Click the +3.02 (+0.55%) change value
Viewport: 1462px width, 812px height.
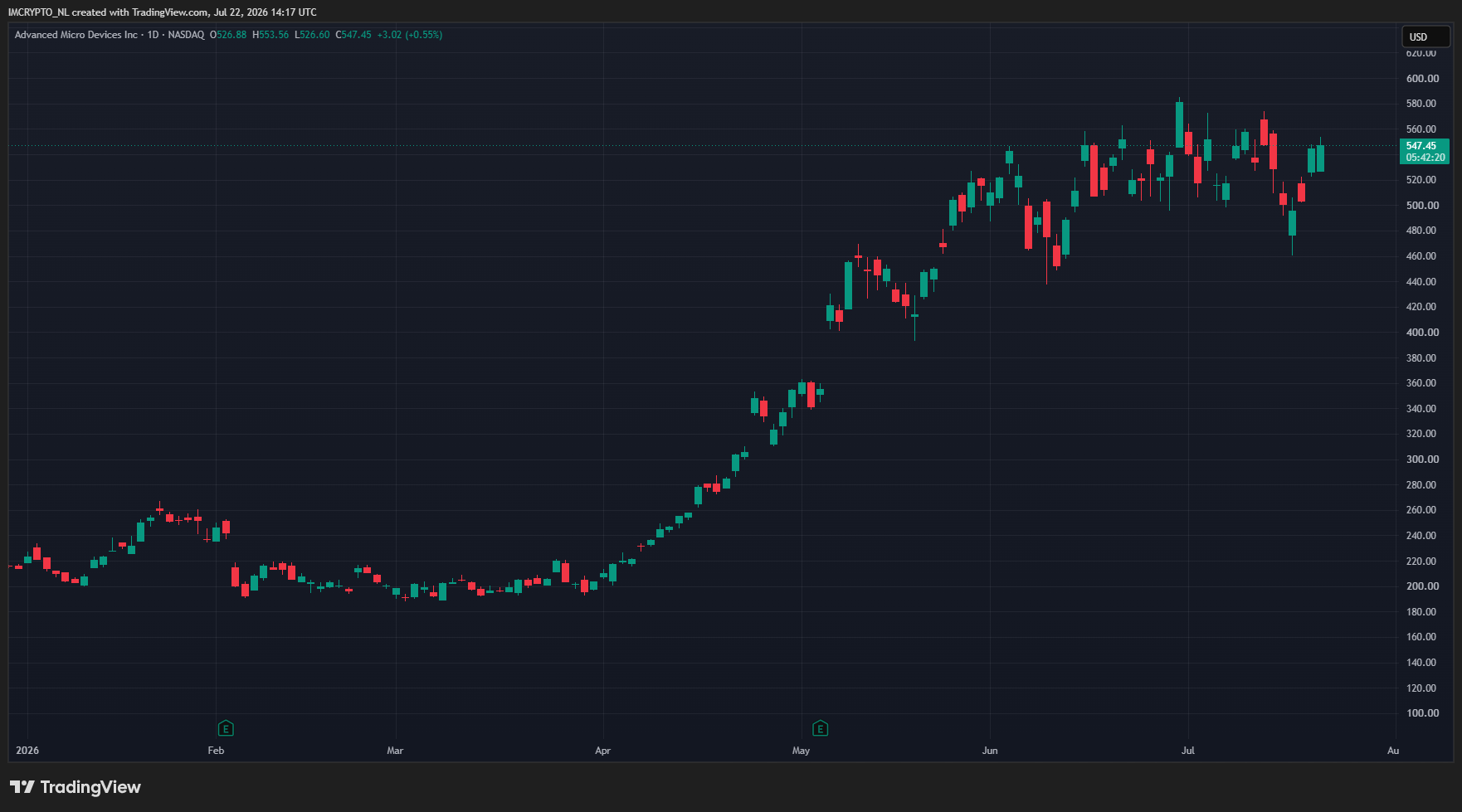(410, 35)
